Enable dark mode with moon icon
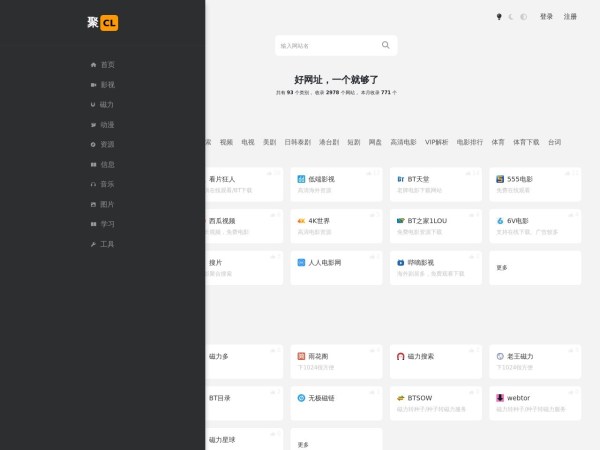 click(x=511, y=17)
